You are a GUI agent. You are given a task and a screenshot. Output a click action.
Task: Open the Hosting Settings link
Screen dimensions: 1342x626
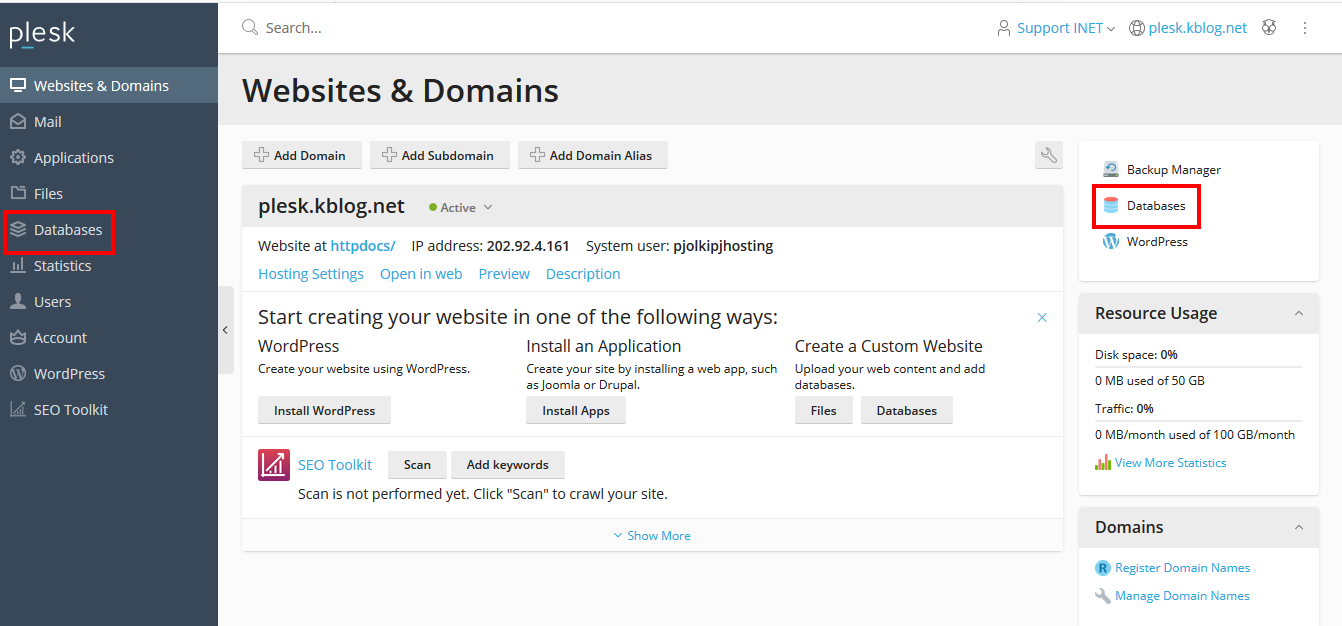(x=311, y=274)
